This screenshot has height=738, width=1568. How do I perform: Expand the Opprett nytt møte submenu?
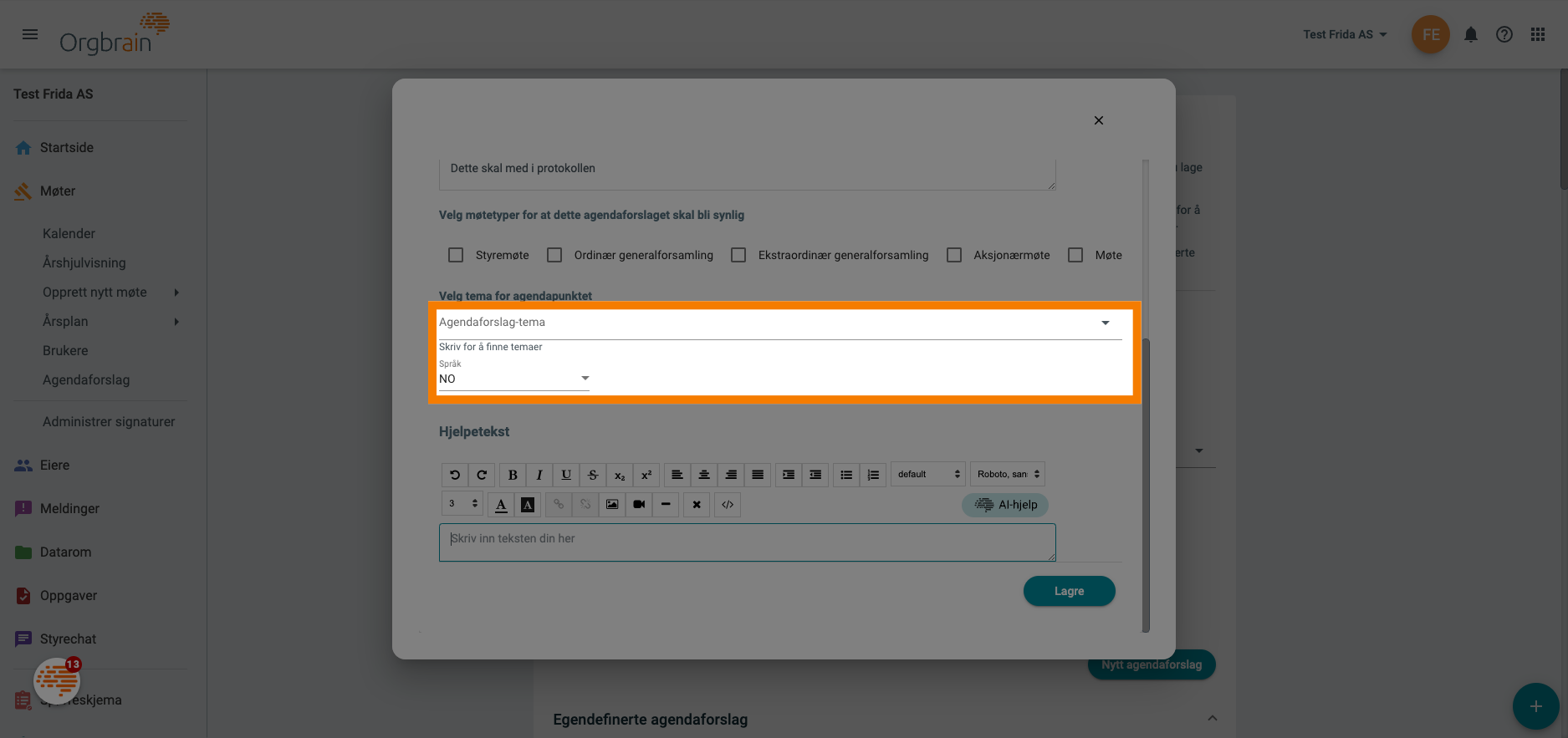click(x=176, y=292)
